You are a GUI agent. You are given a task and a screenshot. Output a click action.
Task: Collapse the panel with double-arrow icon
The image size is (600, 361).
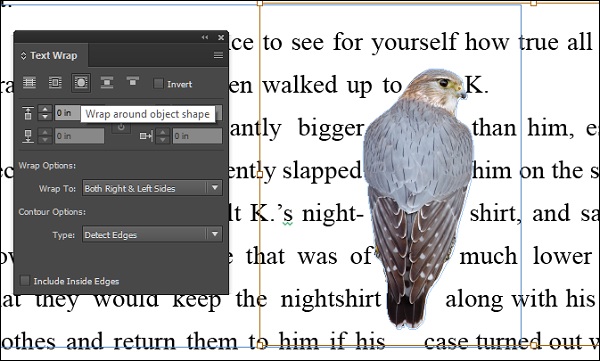coord(205,37)
